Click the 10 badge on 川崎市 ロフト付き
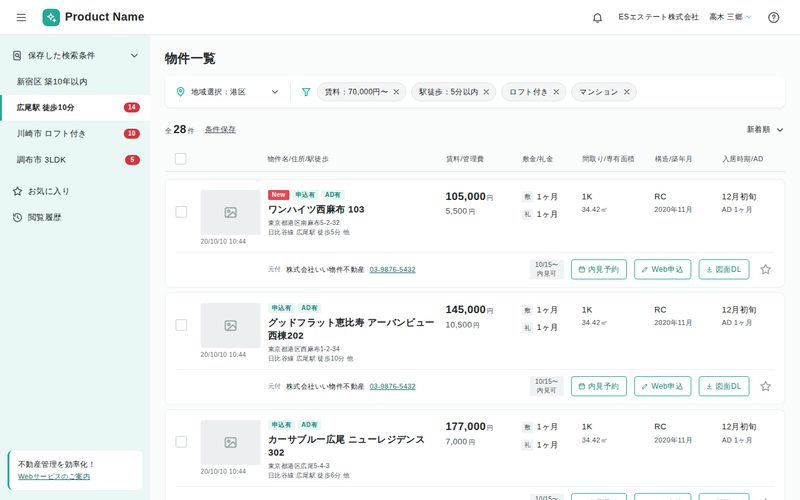The width and height of the screenshot is (800, 500). [132, 134]
